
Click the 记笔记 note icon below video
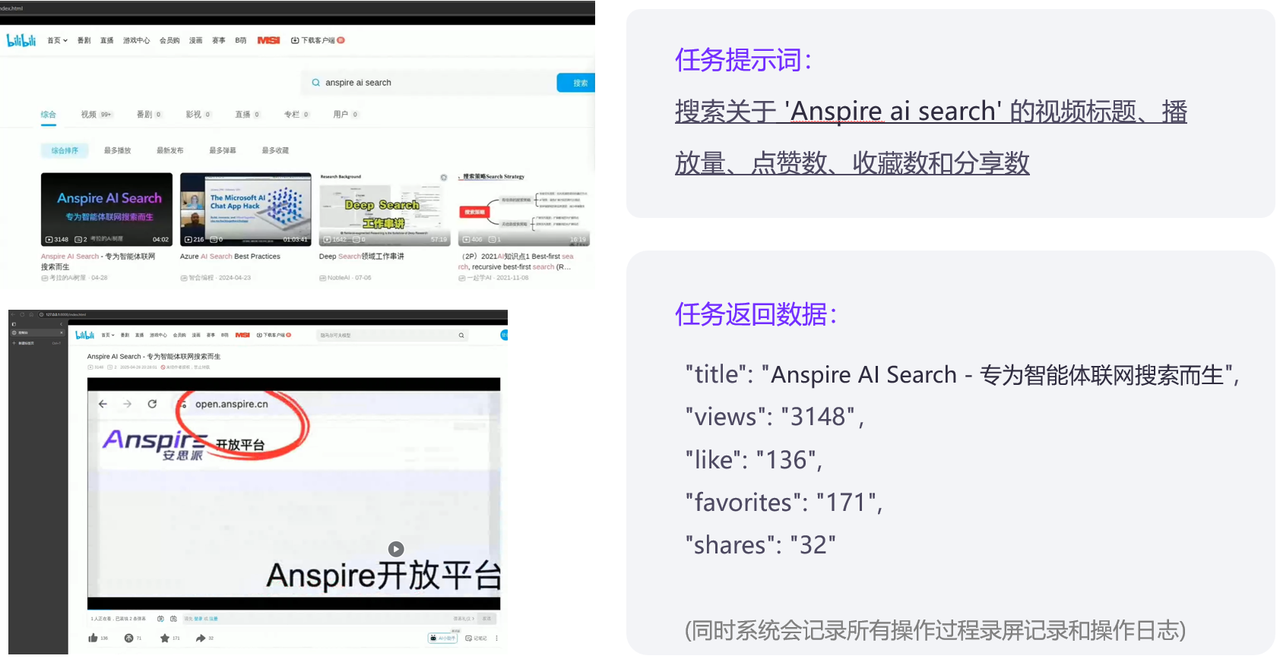[x=469, y=638]
